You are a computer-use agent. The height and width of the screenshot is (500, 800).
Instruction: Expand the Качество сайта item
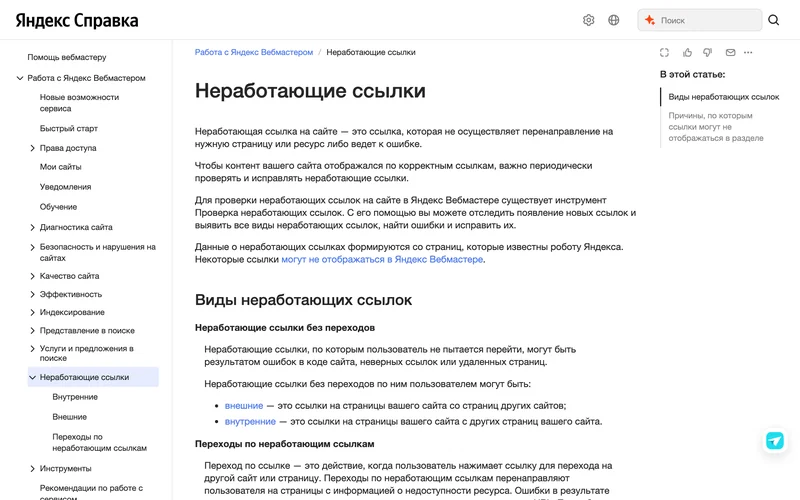(x=33, y=276)
